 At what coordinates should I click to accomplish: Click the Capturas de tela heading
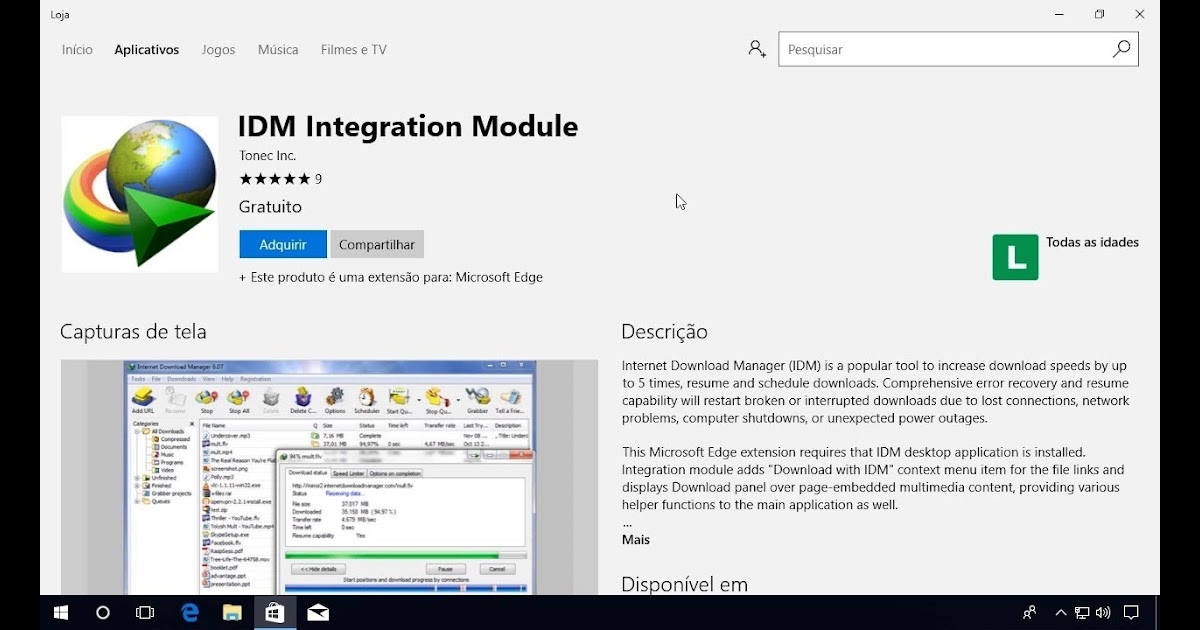coord(133,332)
